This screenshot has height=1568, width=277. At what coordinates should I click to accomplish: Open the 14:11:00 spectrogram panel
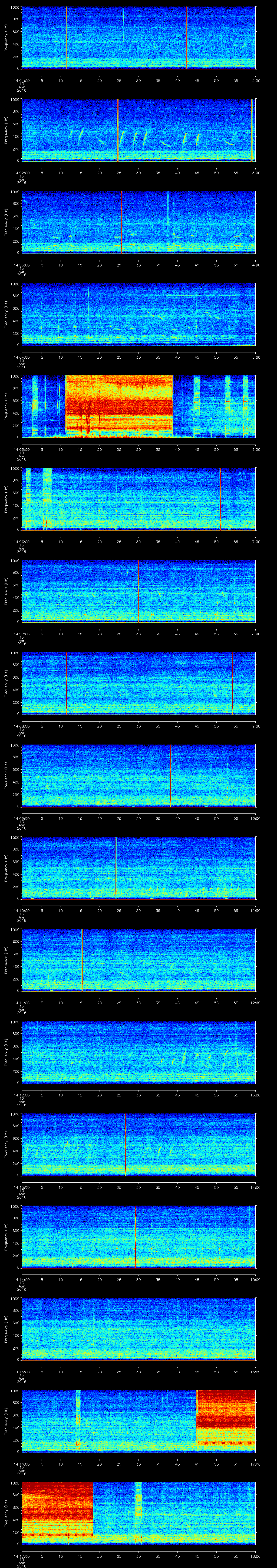(138, 960)
